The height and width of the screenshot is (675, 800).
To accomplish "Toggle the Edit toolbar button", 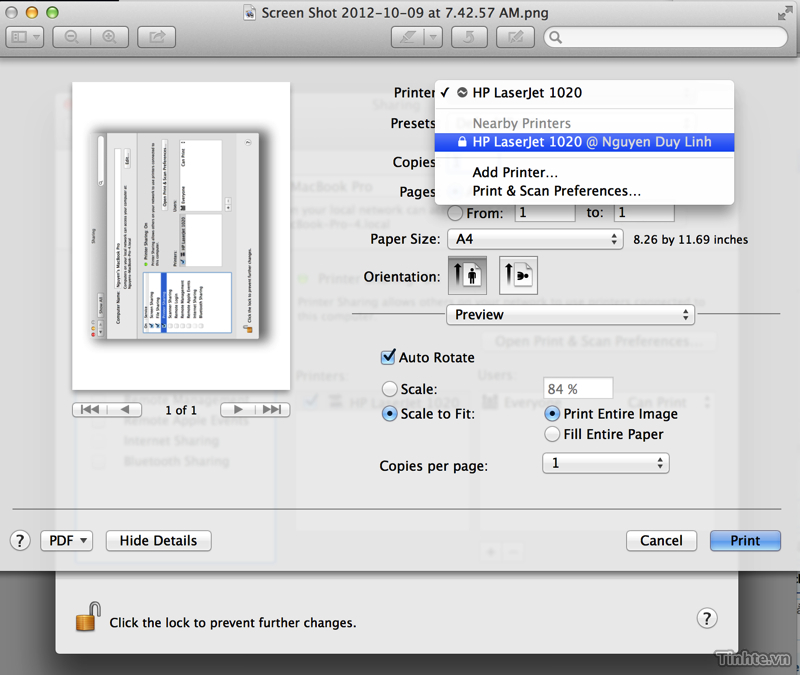I will [515, 37].
